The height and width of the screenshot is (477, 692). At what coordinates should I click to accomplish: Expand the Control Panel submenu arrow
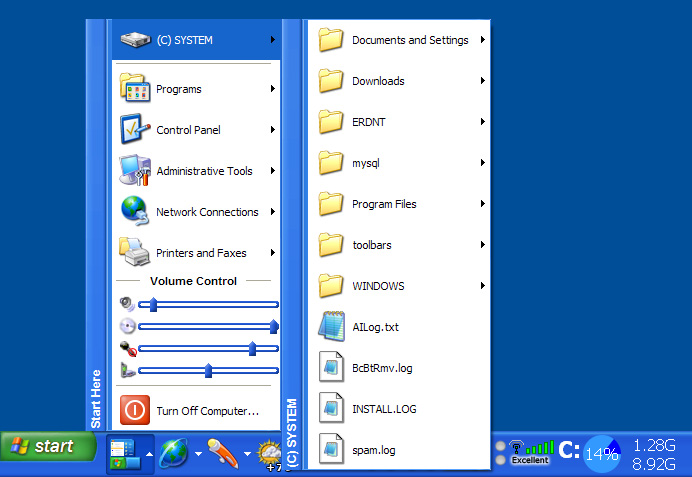pos(273,130)
